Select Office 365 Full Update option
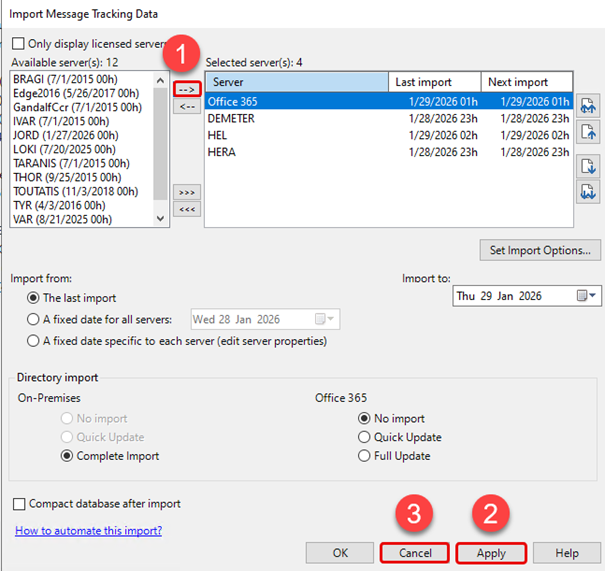 [x=364, y=456]
